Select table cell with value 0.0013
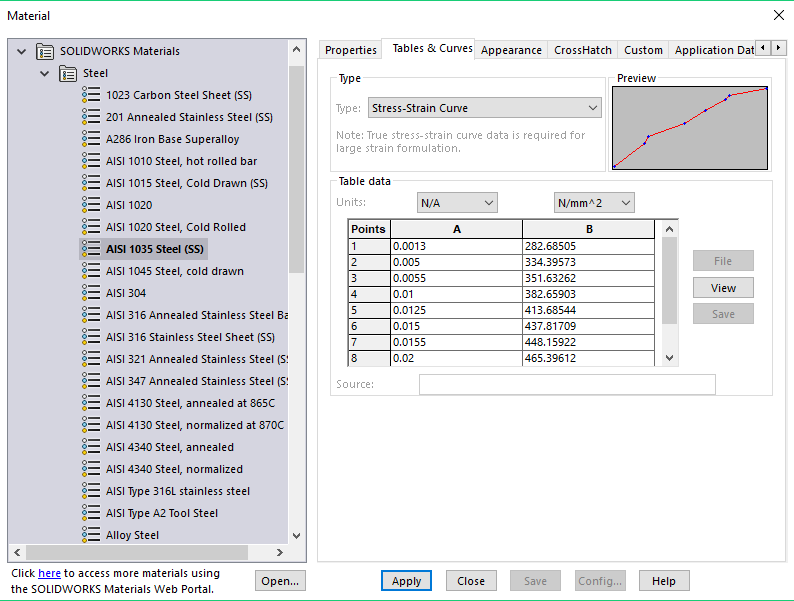 click(x=456, y=246)
